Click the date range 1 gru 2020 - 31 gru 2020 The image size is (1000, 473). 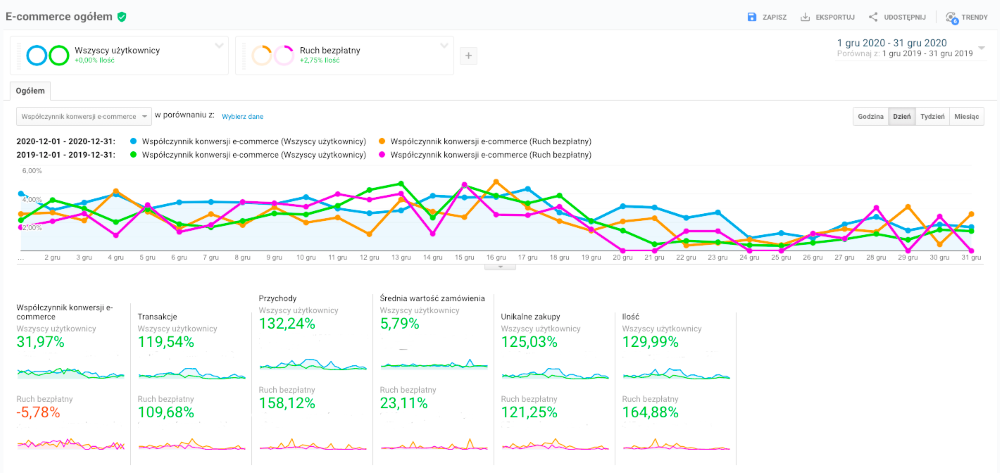(x=891, y=43)
